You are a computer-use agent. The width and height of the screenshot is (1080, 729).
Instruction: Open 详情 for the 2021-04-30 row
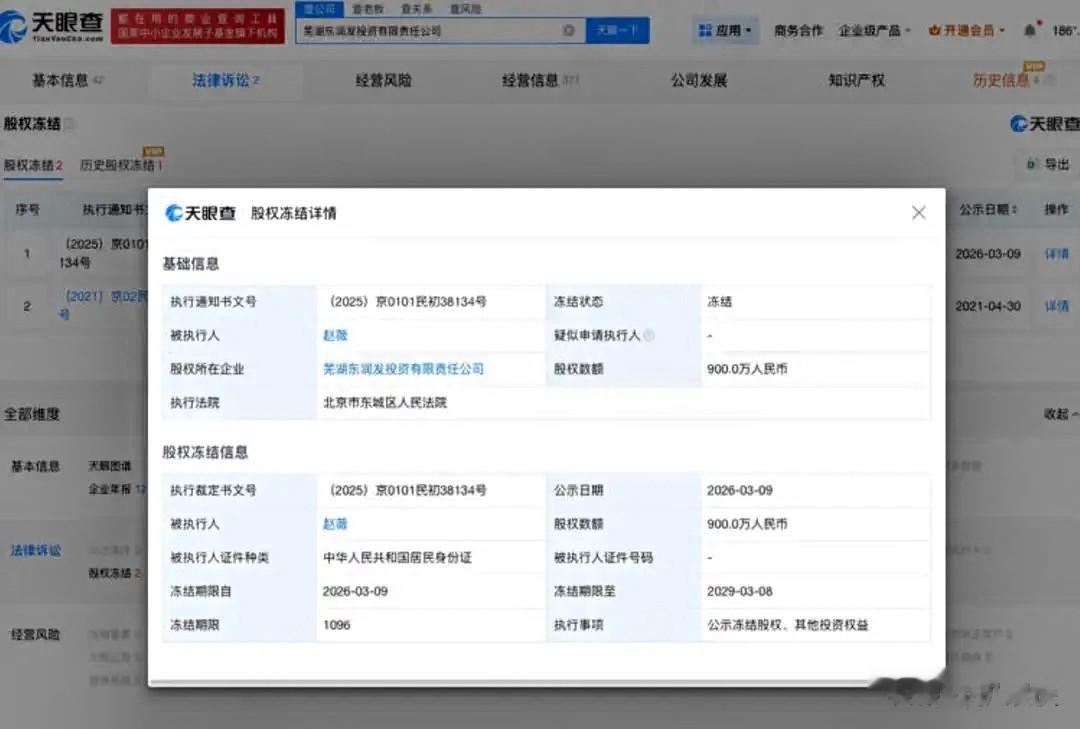tap(1057, 306)
